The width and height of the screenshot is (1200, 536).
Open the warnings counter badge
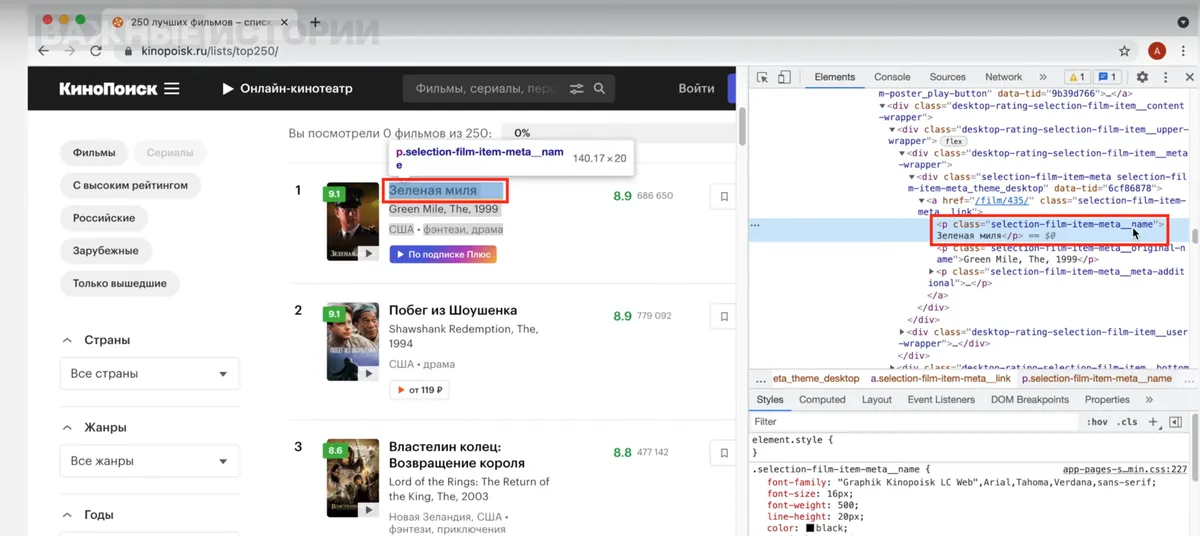[x=1077, y=77]
